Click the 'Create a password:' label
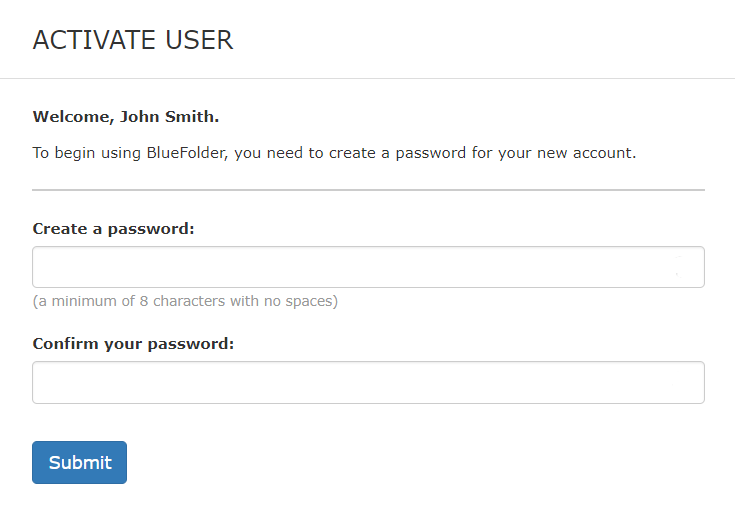This screenshot has height=532, width=735. click(113, 229)
